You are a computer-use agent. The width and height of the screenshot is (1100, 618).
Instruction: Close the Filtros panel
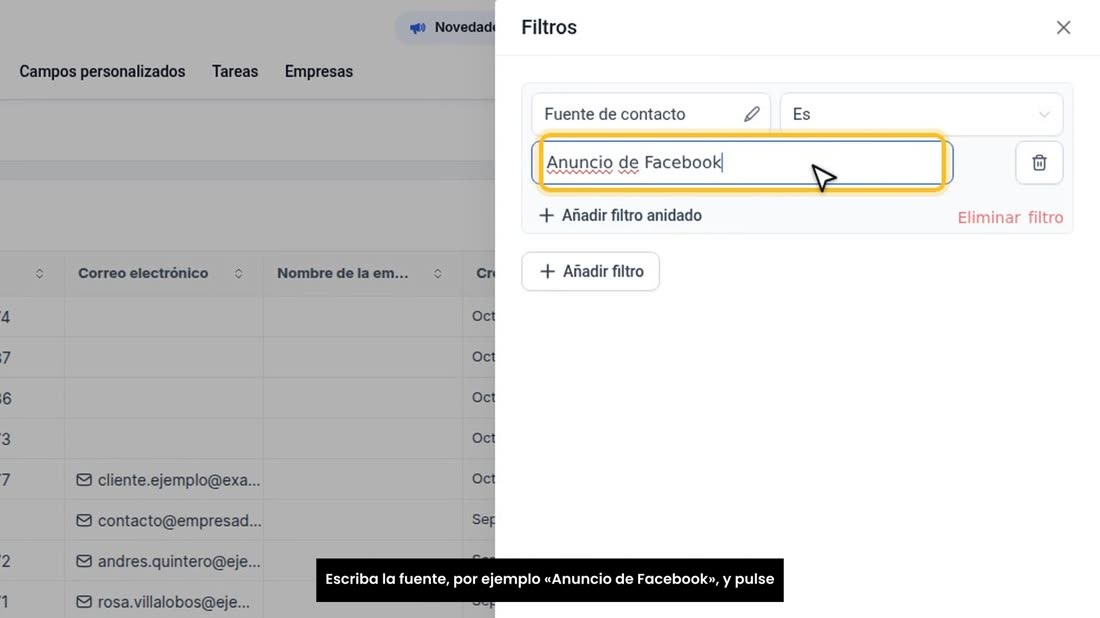click(x=1064, y=27)
